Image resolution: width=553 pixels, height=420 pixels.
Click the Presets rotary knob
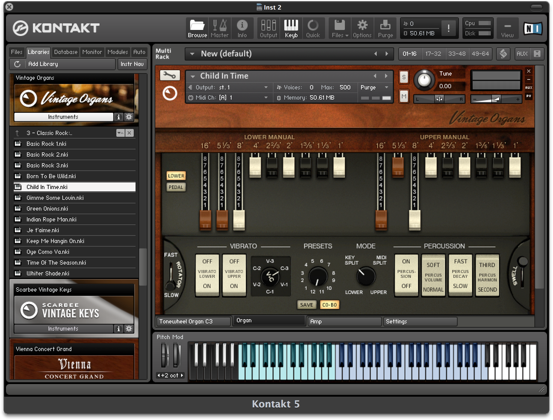[x=318, y=276]
